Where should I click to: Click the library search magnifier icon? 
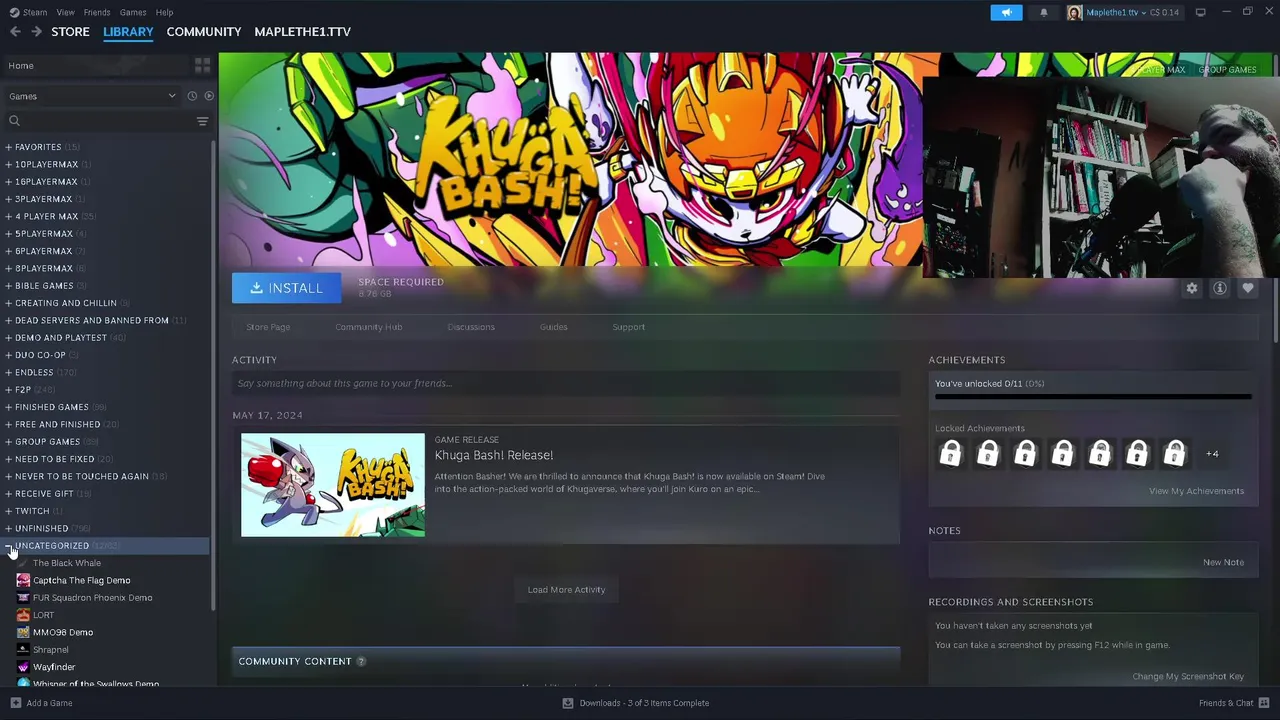pyautogui.click(x=14, y=121)
